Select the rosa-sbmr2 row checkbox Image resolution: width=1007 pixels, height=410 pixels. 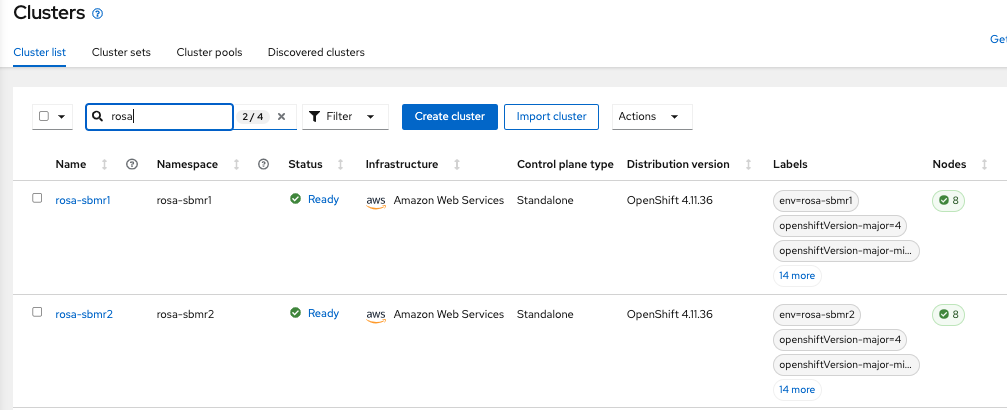[x=37, y=312]
